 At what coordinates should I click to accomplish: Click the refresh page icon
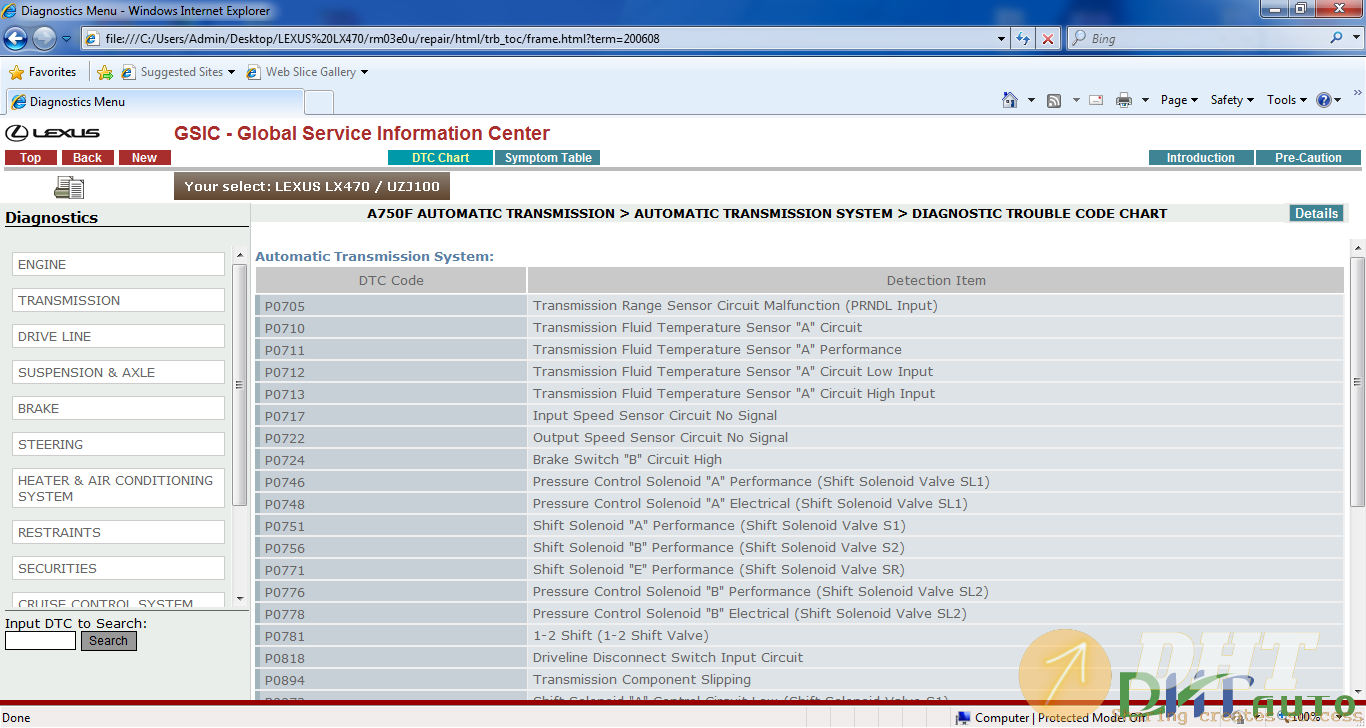click(1023, 39)
